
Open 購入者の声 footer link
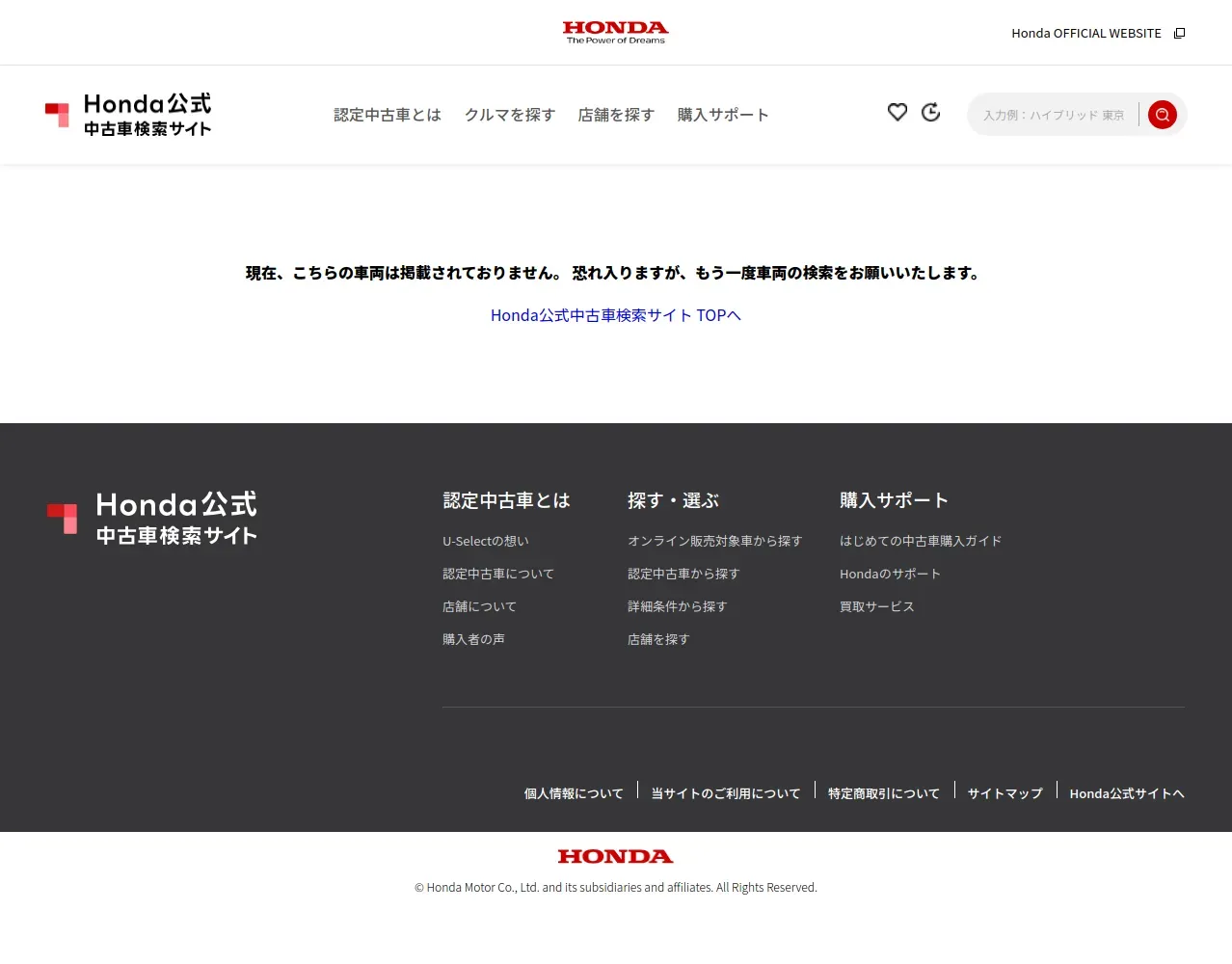473,639
